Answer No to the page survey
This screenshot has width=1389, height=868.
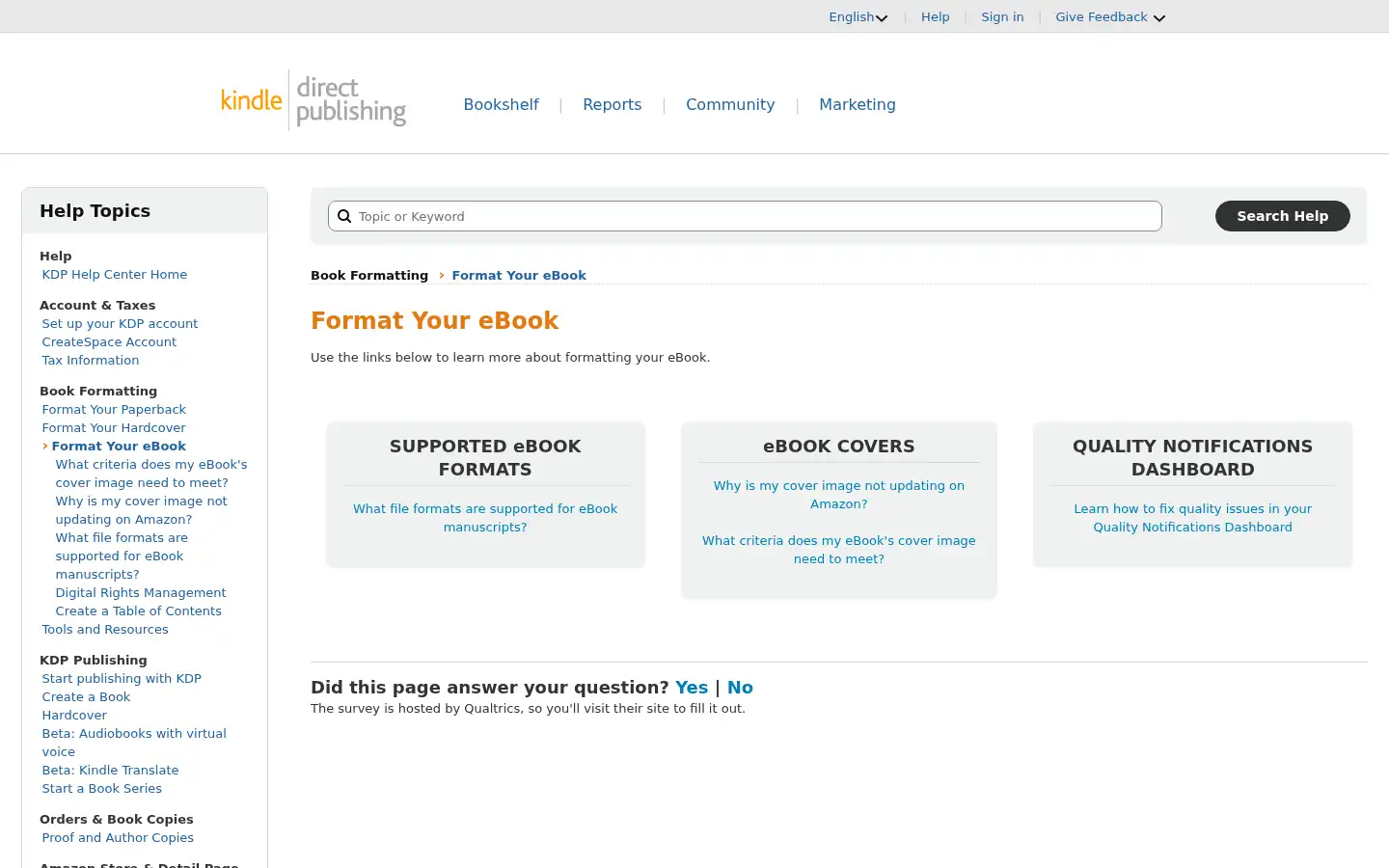[x=740, y=688]
